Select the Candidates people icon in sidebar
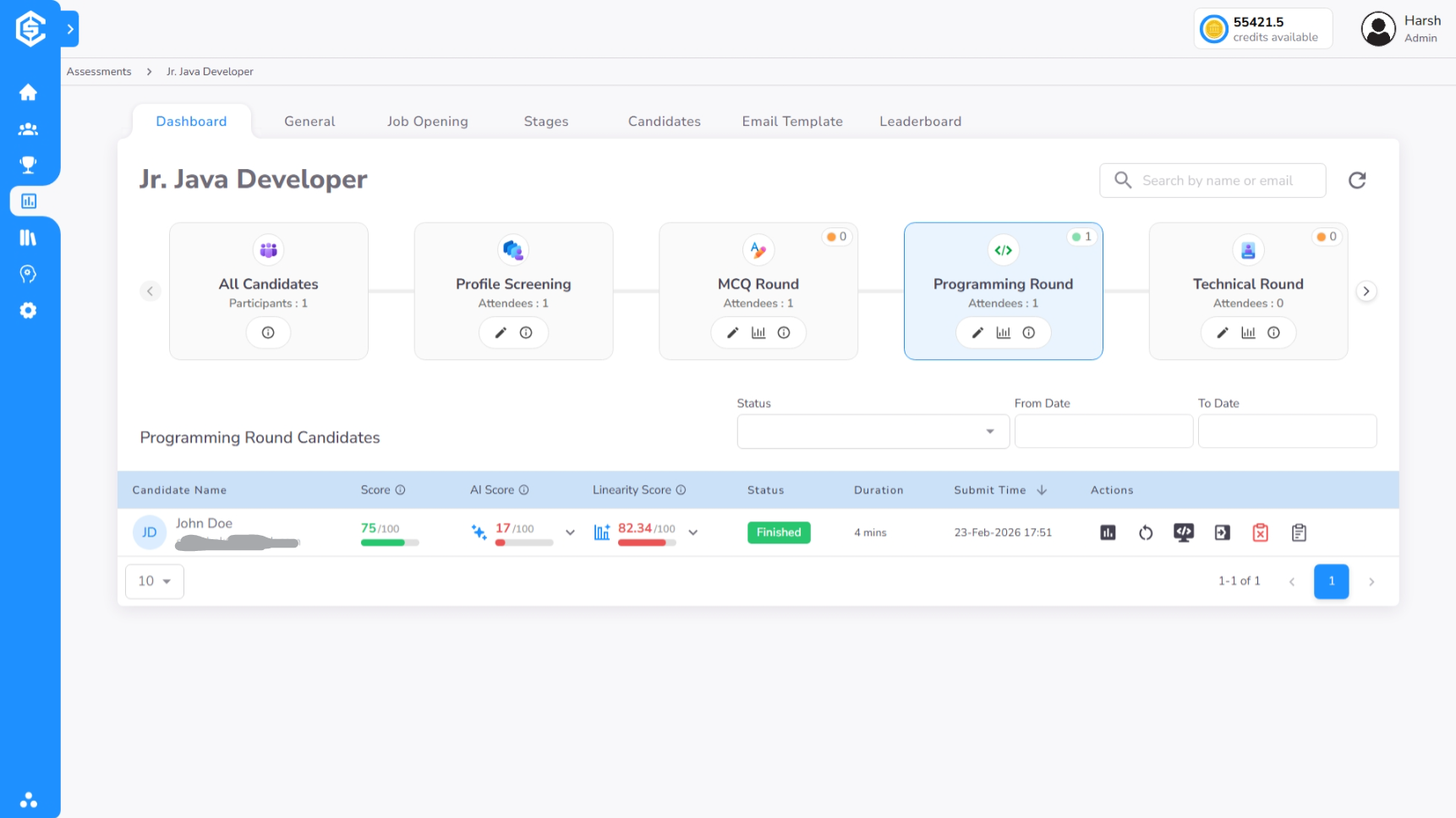 [29, 128]
